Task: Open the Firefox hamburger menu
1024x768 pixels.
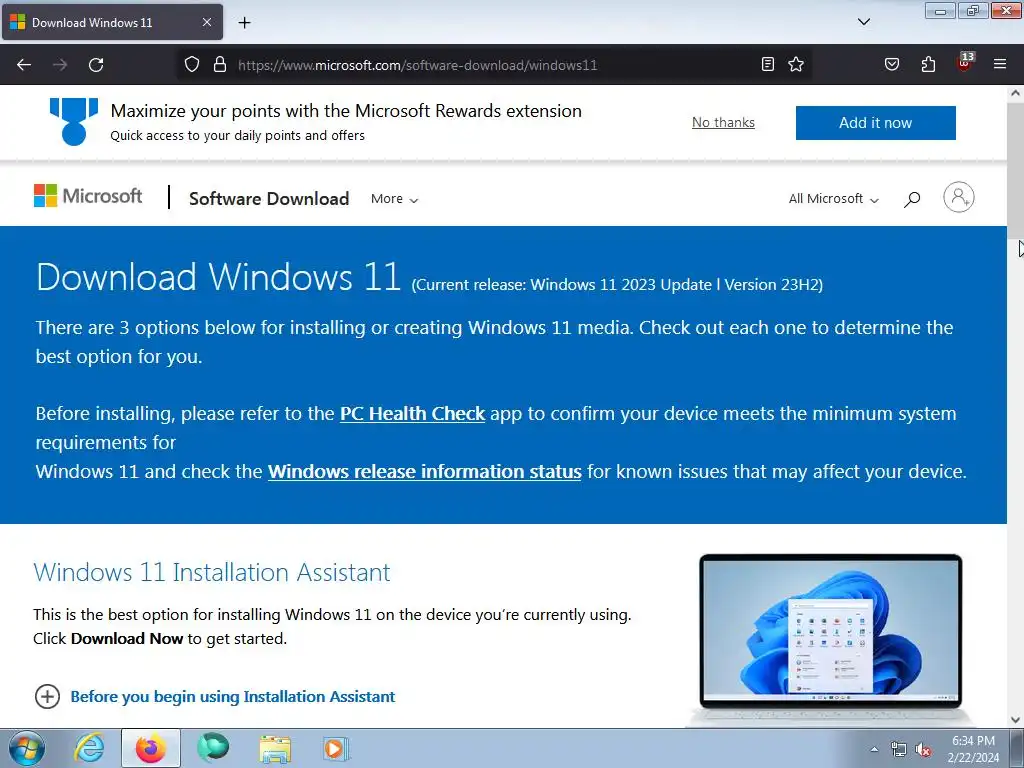Action: tap(1000, 64)
